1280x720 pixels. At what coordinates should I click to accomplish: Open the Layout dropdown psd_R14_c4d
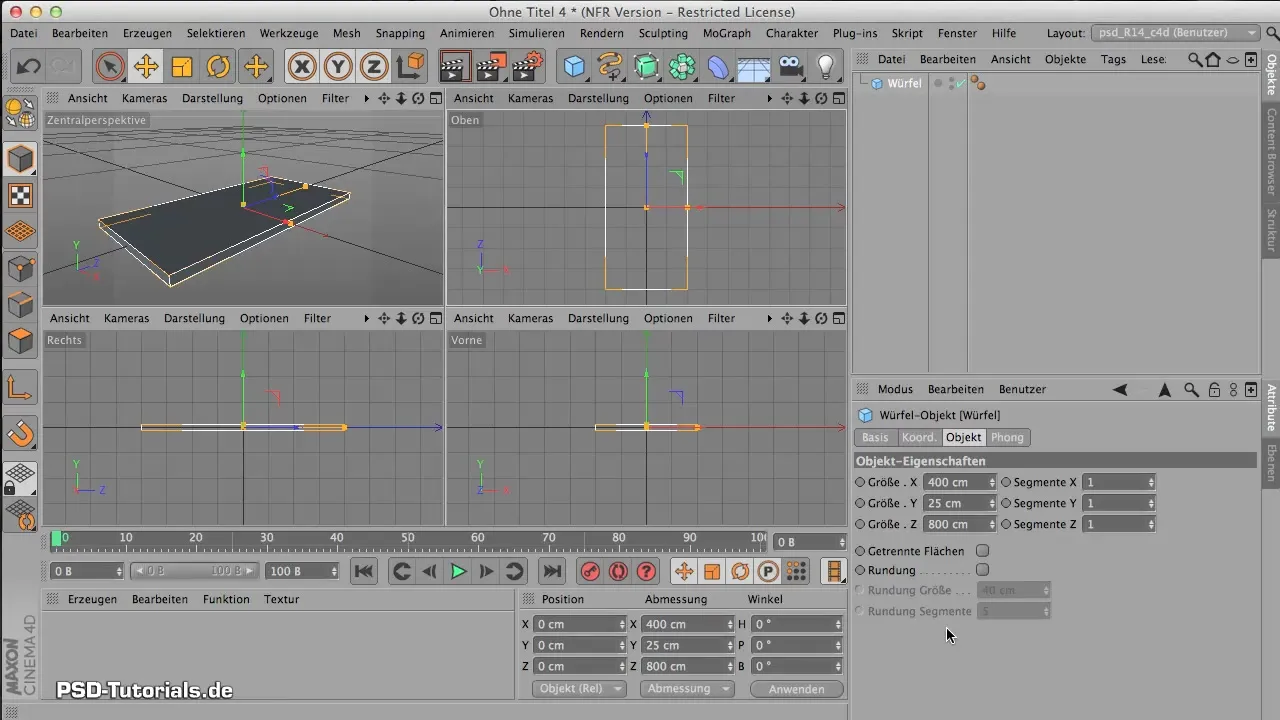pos(1176,33)
